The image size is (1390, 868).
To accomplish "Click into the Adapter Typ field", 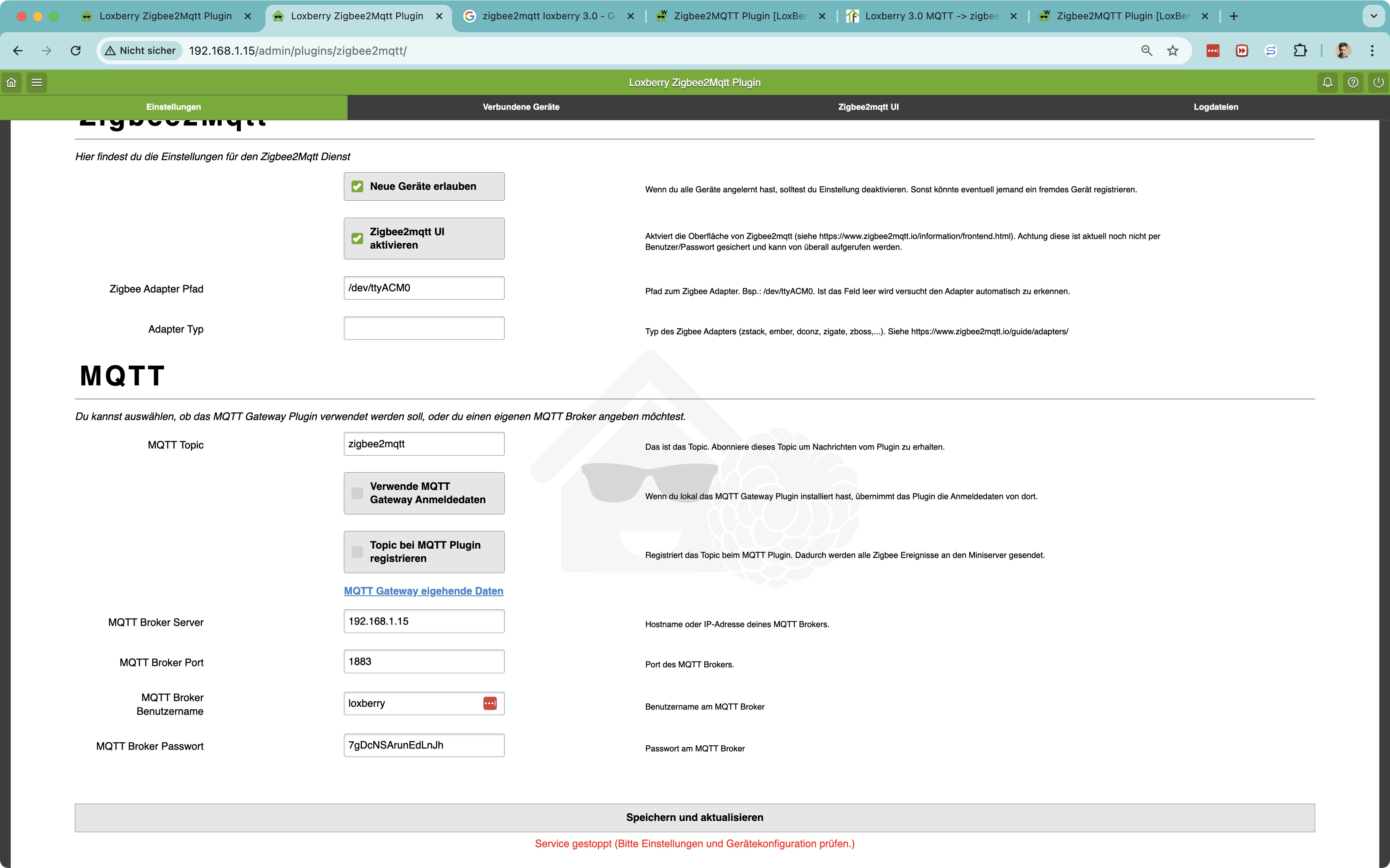I will 424,328.
